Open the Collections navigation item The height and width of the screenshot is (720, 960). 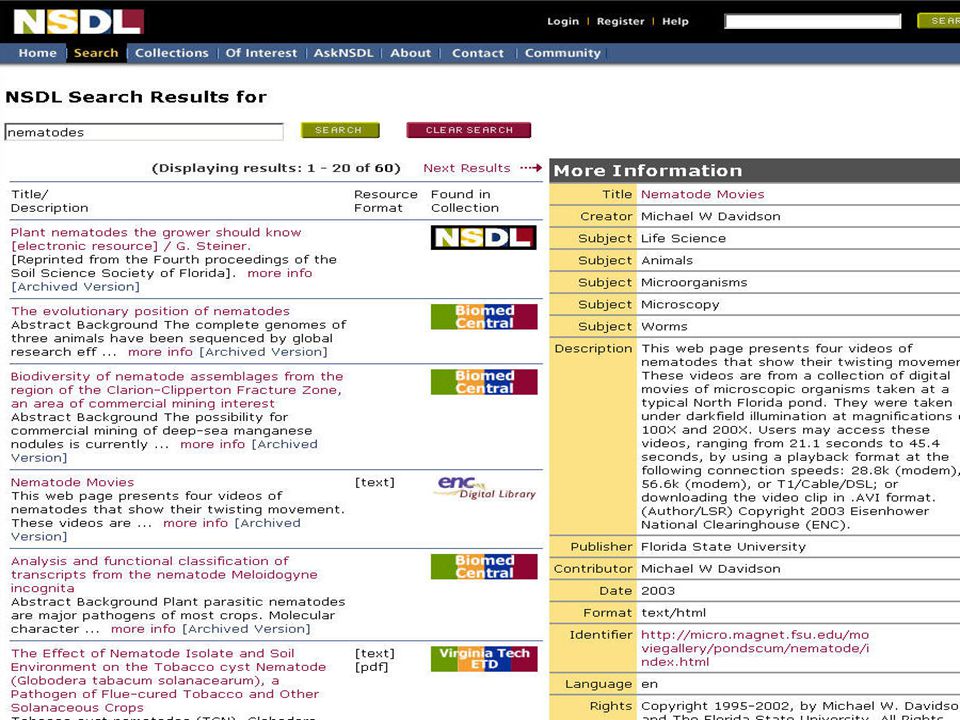(171, 53)
